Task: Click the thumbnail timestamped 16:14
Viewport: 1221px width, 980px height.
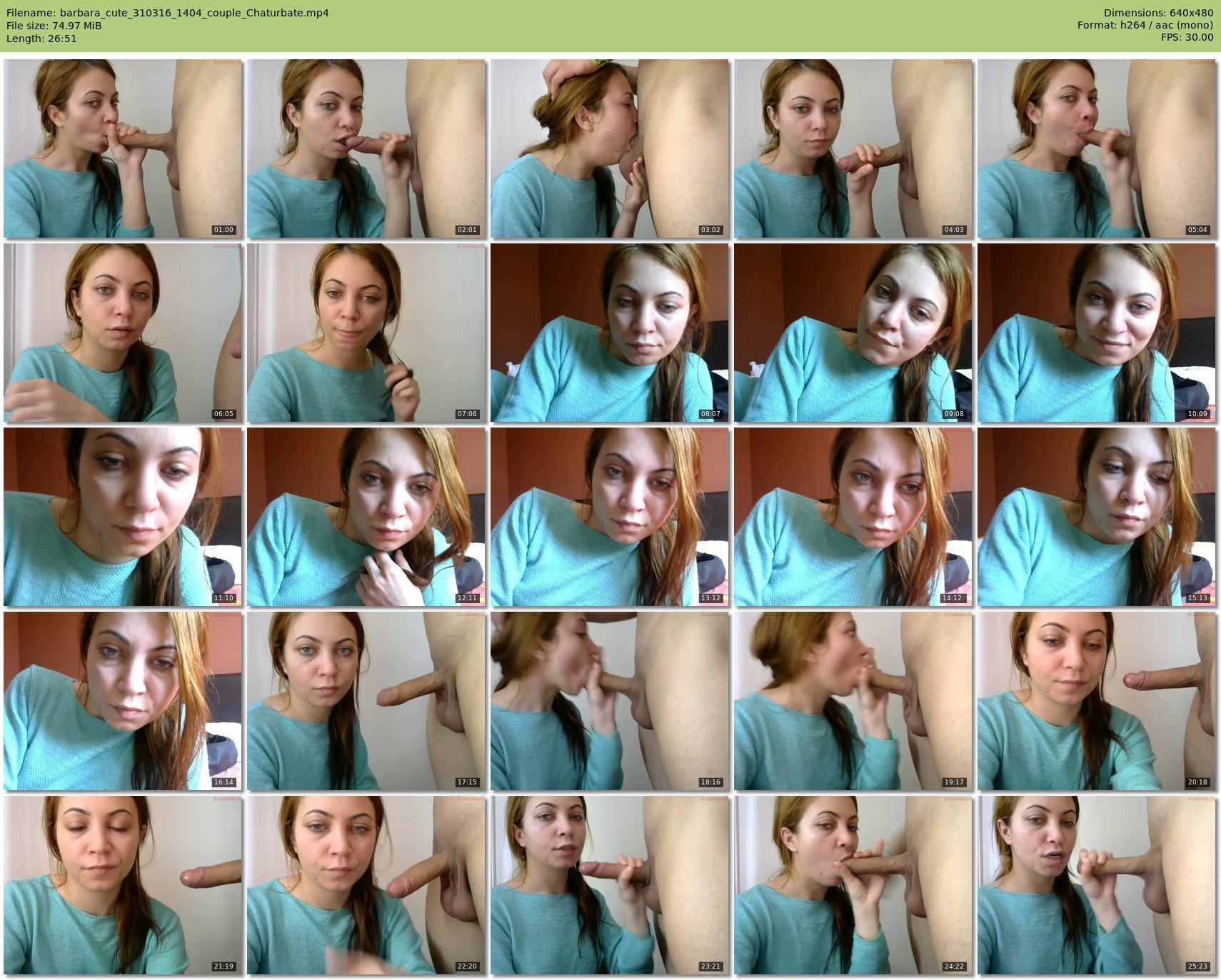Action: pos(123,701)
